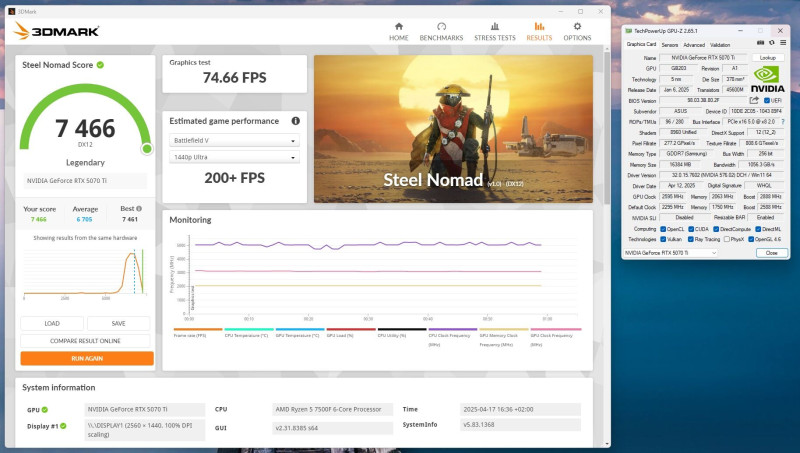Viewport: 800px width, 453px height.
Task: Toggle GPU Load legend swatch
Action: click(351, 330)
